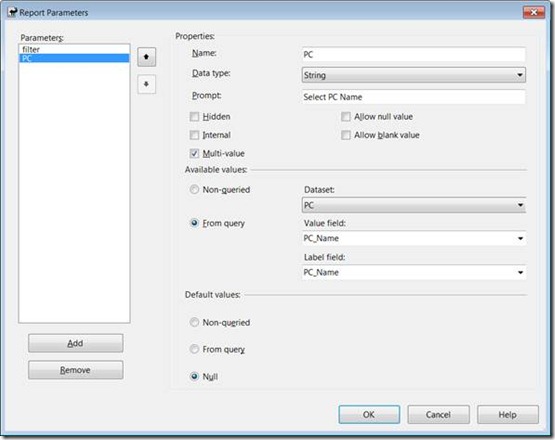Enable the Hidden checkbox
Viewport: 555px width, 440px height.
194,116
